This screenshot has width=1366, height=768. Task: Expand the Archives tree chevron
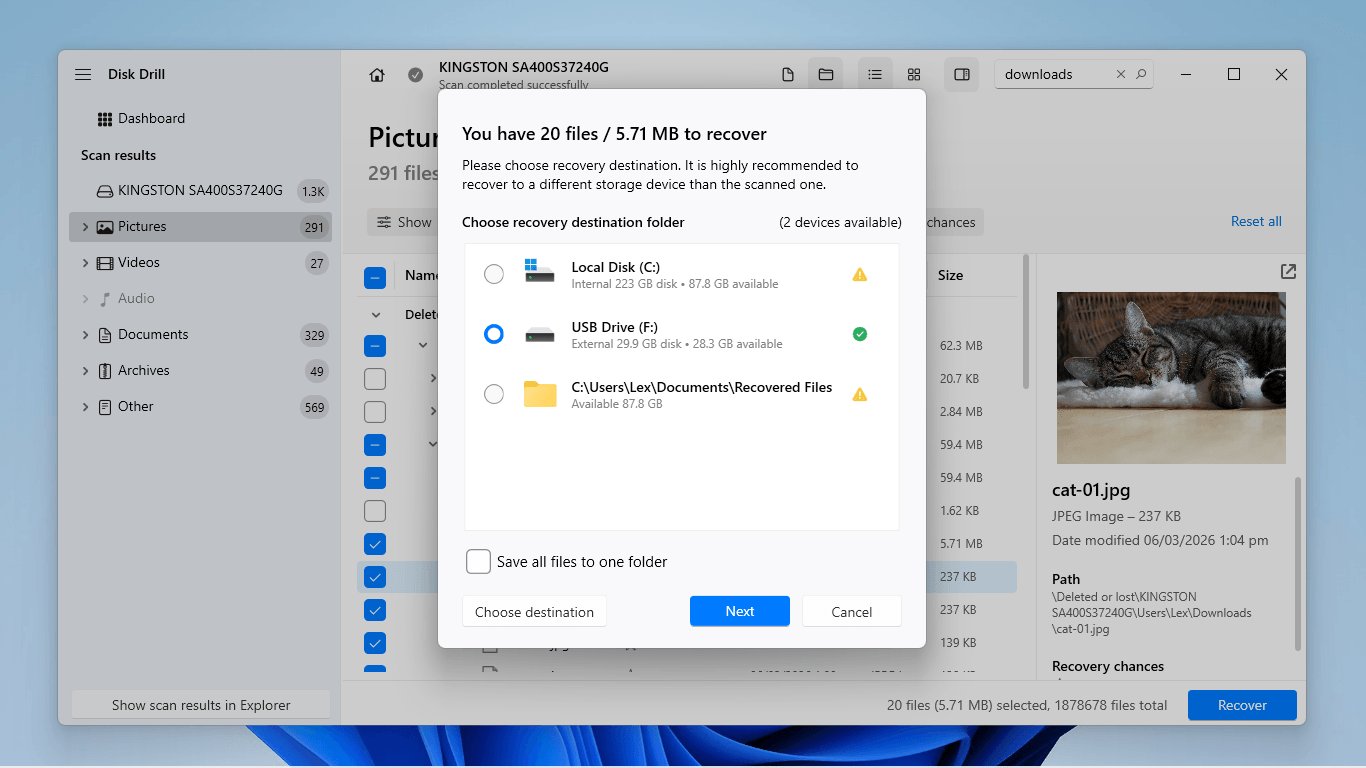tap(85, 371)
